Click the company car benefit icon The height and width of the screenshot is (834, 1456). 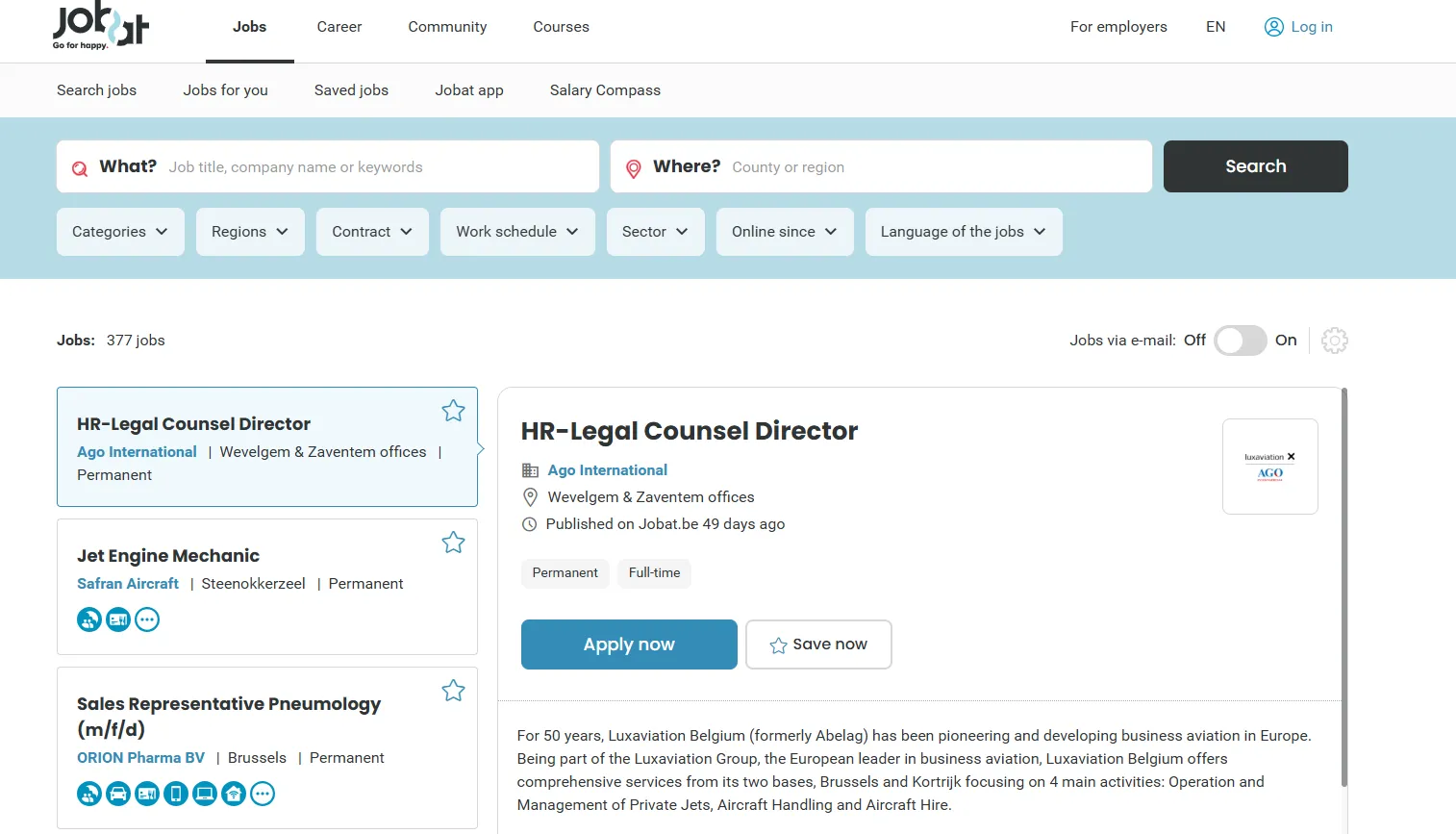[118, 794]
